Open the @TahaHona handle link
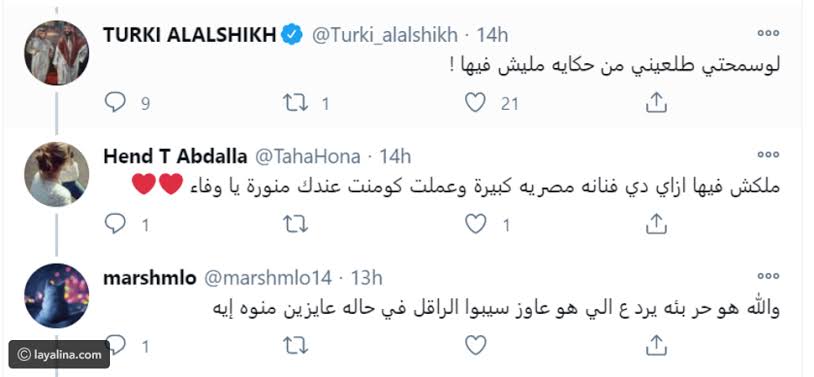 307,156
